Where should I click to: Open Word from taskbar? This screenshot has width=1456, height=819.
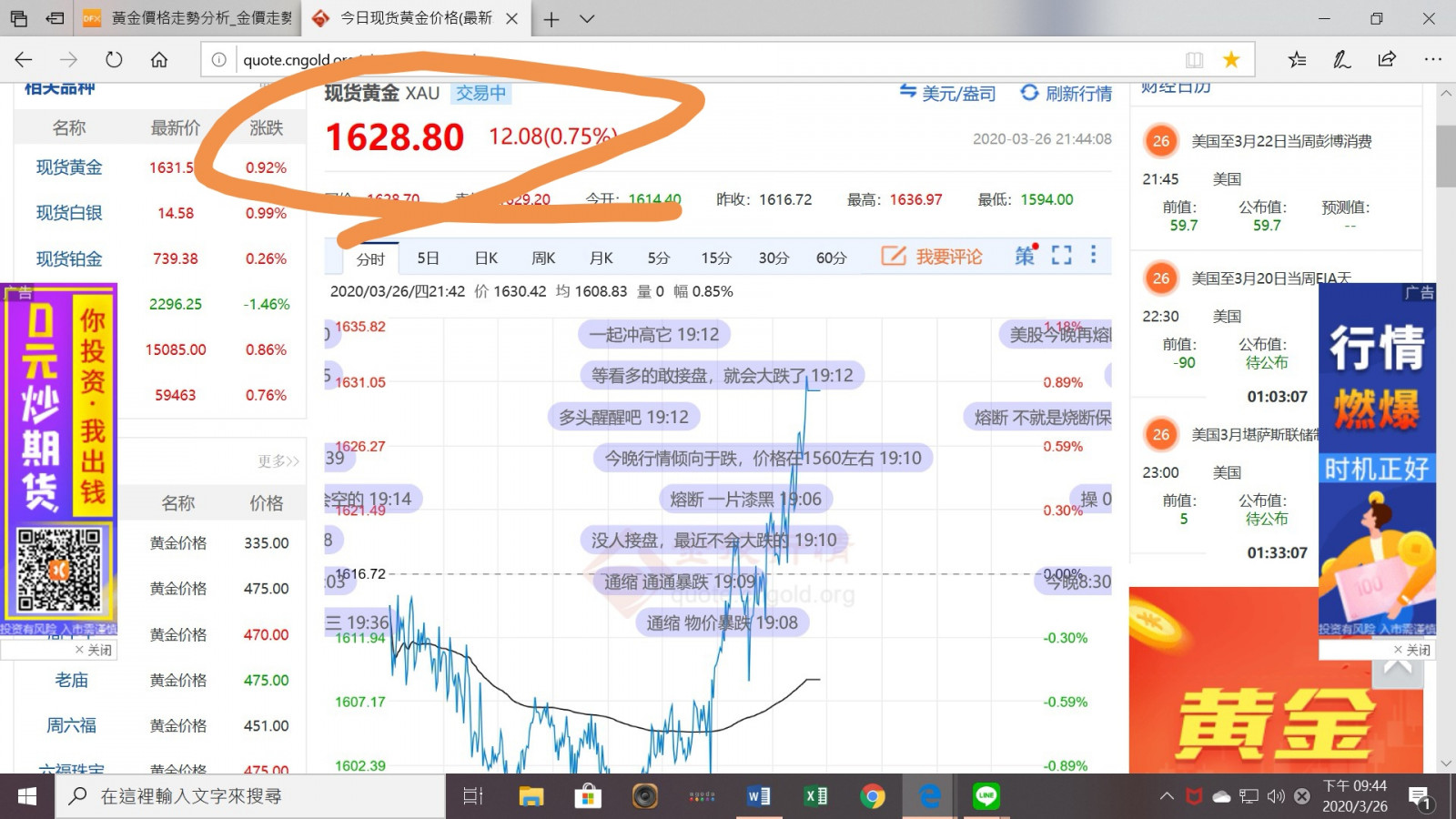click(759, 796)
